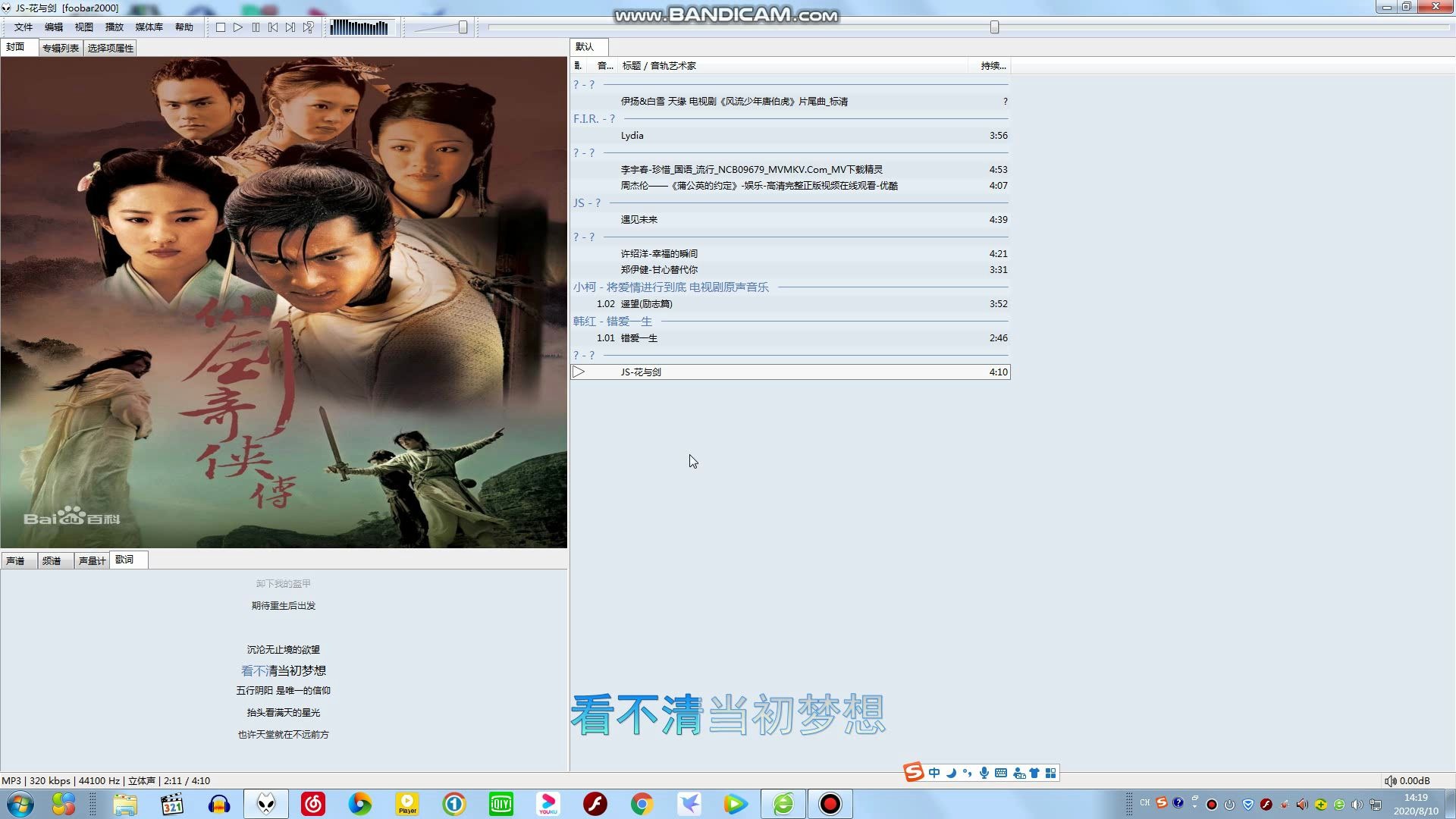Select the 伊扬&白雪 天缘 track

pos(790,102)
